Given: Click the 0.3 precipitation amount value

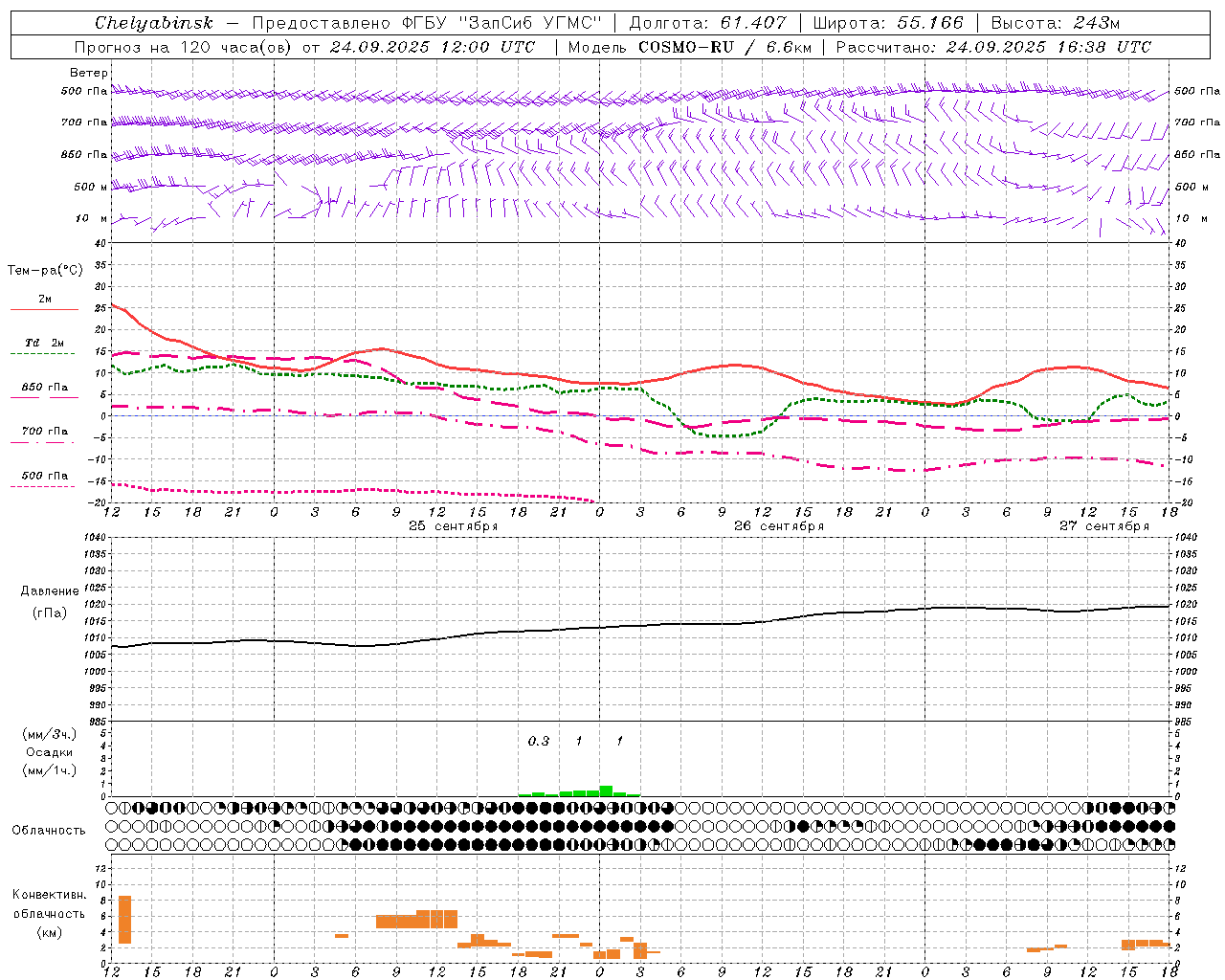Looking at the screenshot, I should click(x=539, y=741).
